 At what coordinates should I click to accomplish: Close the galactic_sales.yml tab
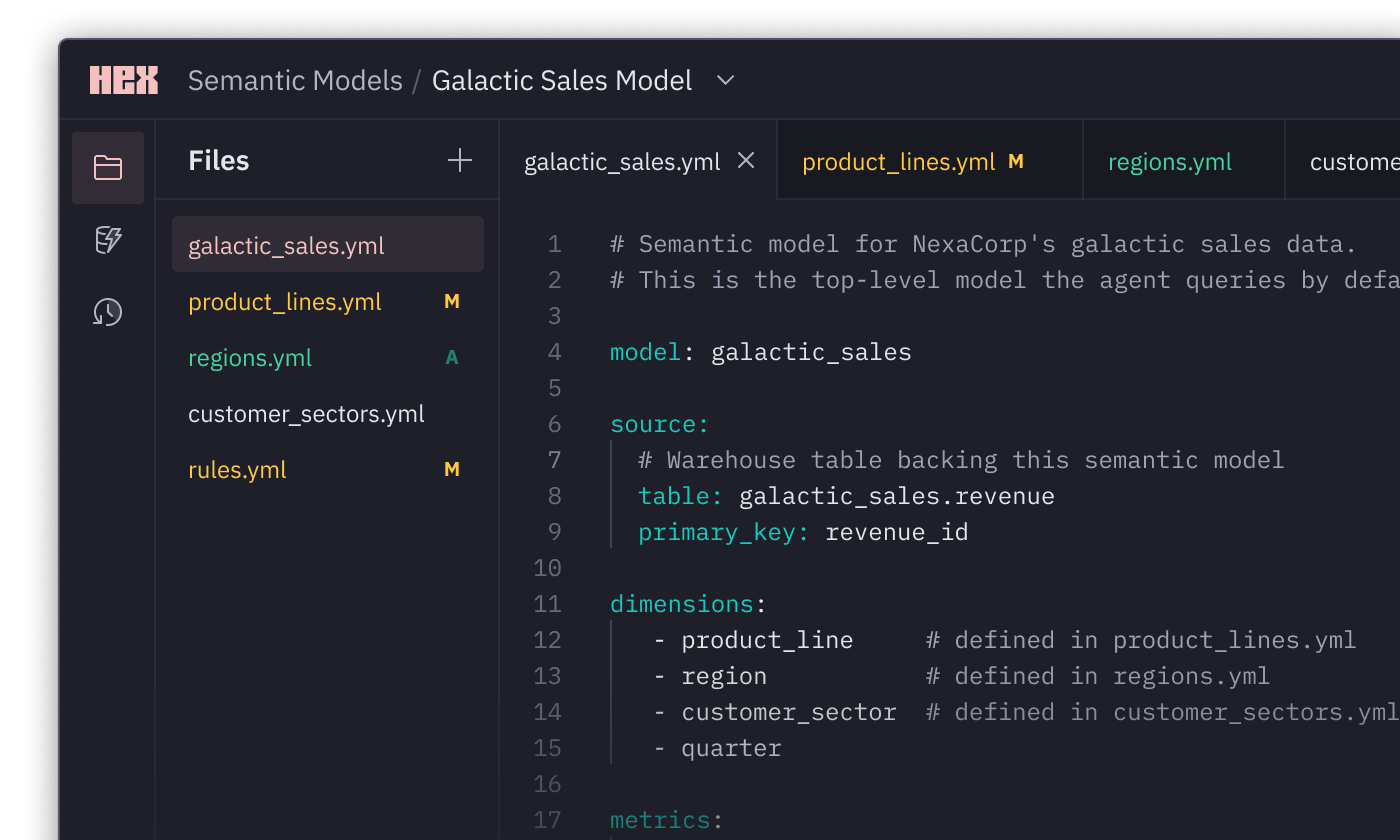[x=746, y=161]
